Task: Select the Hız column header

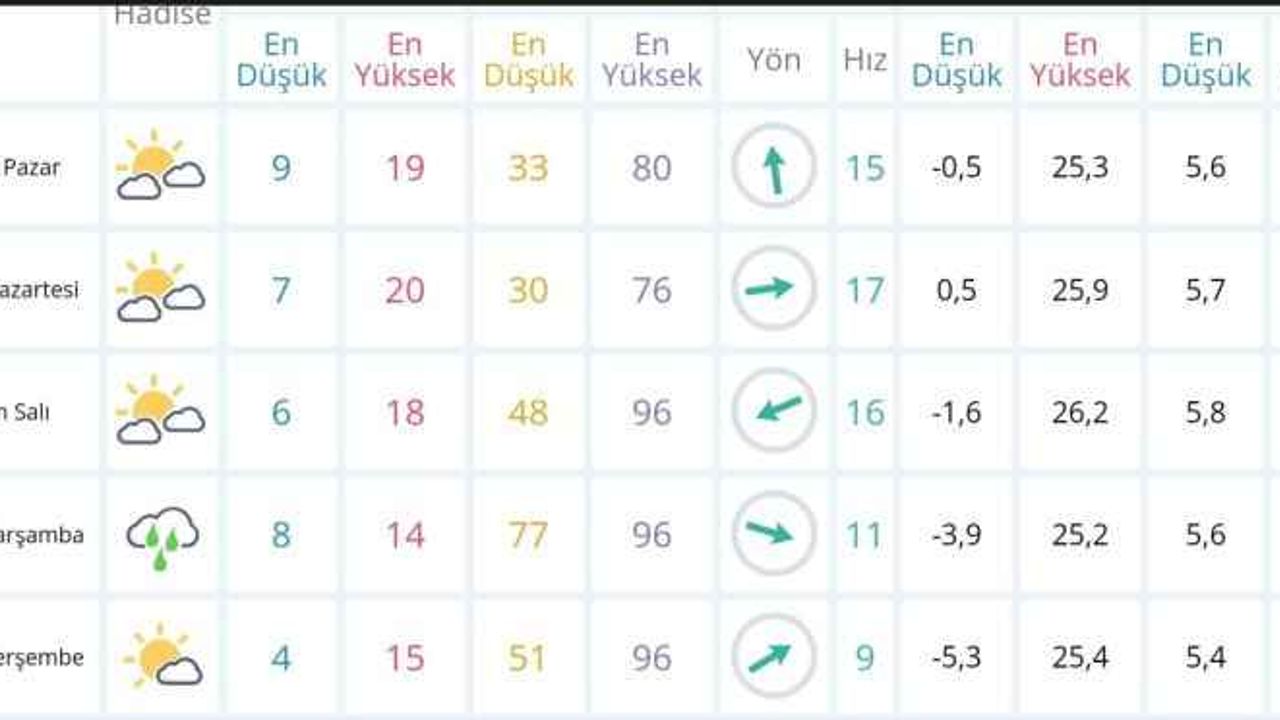Action: pos(865,60)
